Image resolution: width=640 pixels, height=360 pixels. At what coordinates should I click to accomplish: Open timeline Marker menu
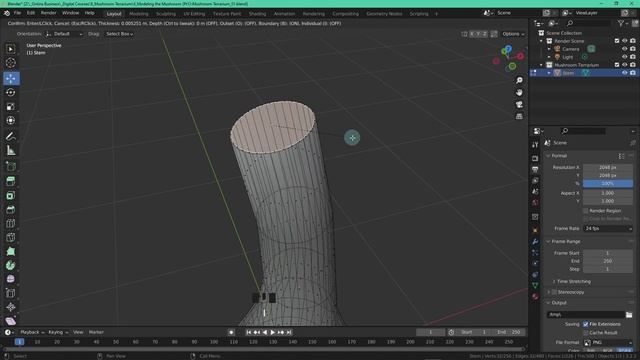[x=96, y=332]
